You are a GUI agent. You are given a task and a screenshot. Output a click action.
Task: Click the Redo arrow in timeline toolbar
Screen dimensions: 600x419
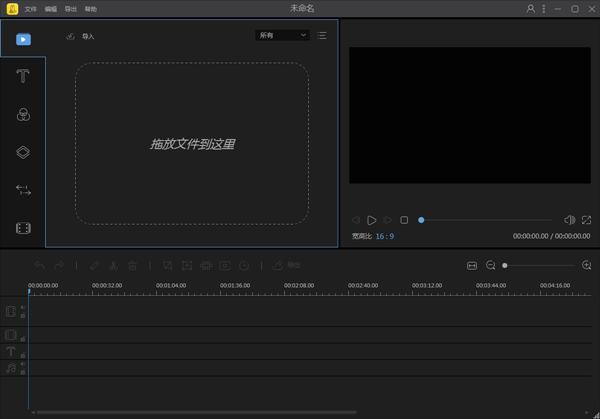59,265
